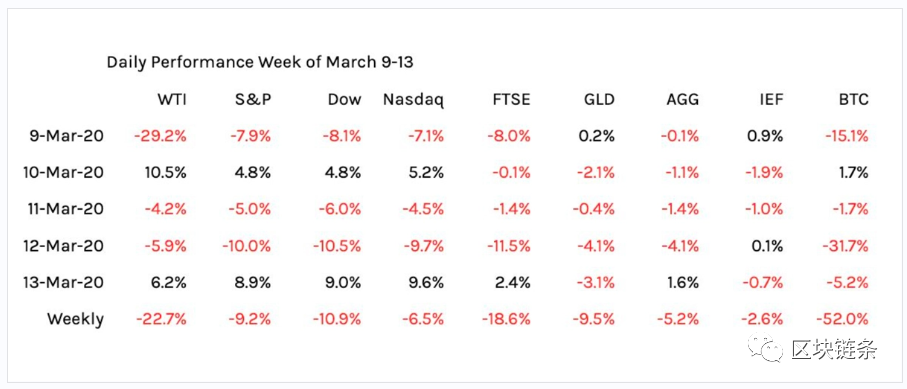Click the 12-Mar-20 row label
Screen dimensions: 907x389
tap(63, 246)
